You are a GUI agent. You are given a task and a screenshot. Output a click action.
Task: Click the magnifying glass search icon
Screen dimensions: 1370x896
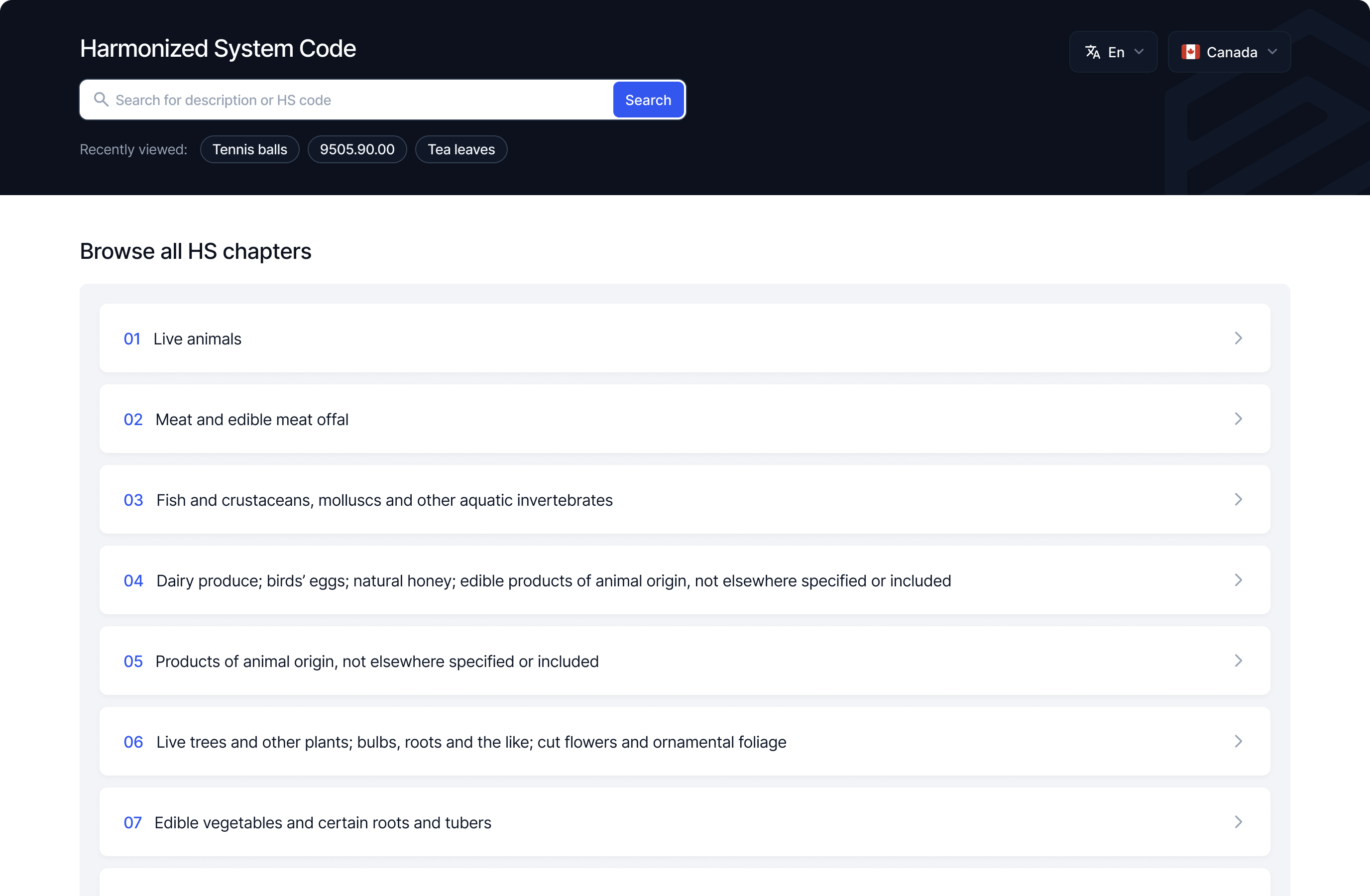click(x=102, y=100)
